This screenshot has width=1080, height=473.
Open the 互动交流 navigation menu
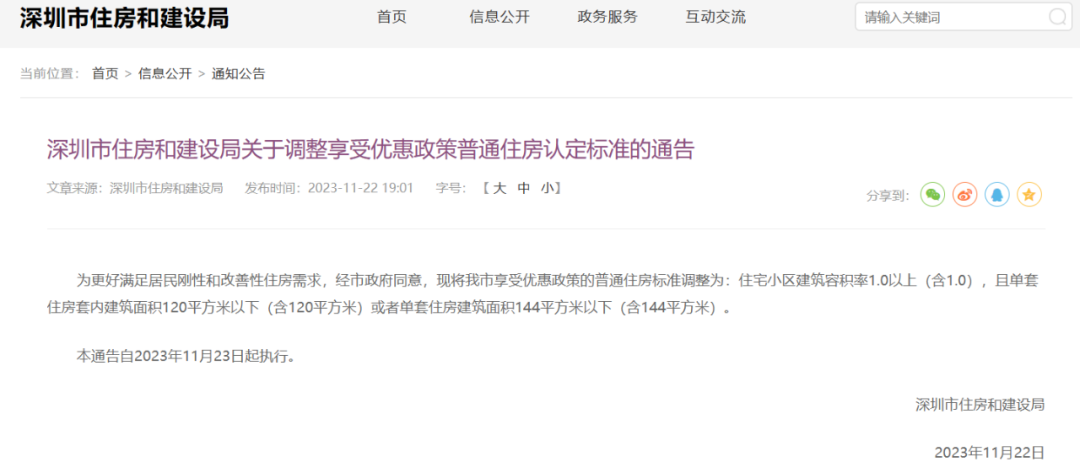(716, 17)
